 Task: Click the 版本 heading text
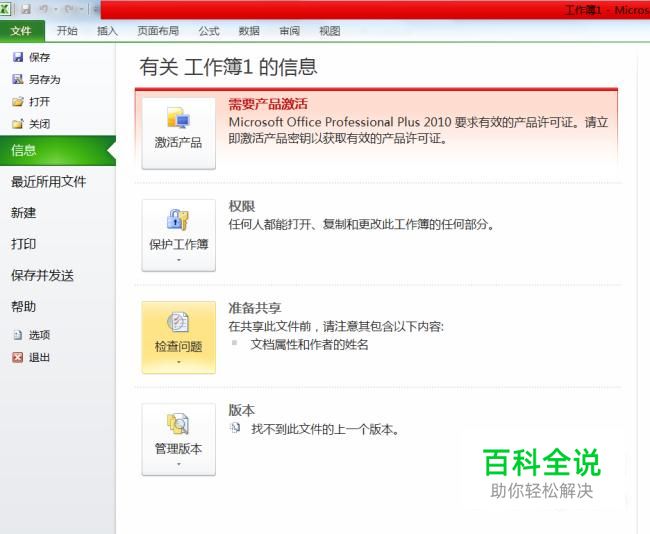pos(242,410)
